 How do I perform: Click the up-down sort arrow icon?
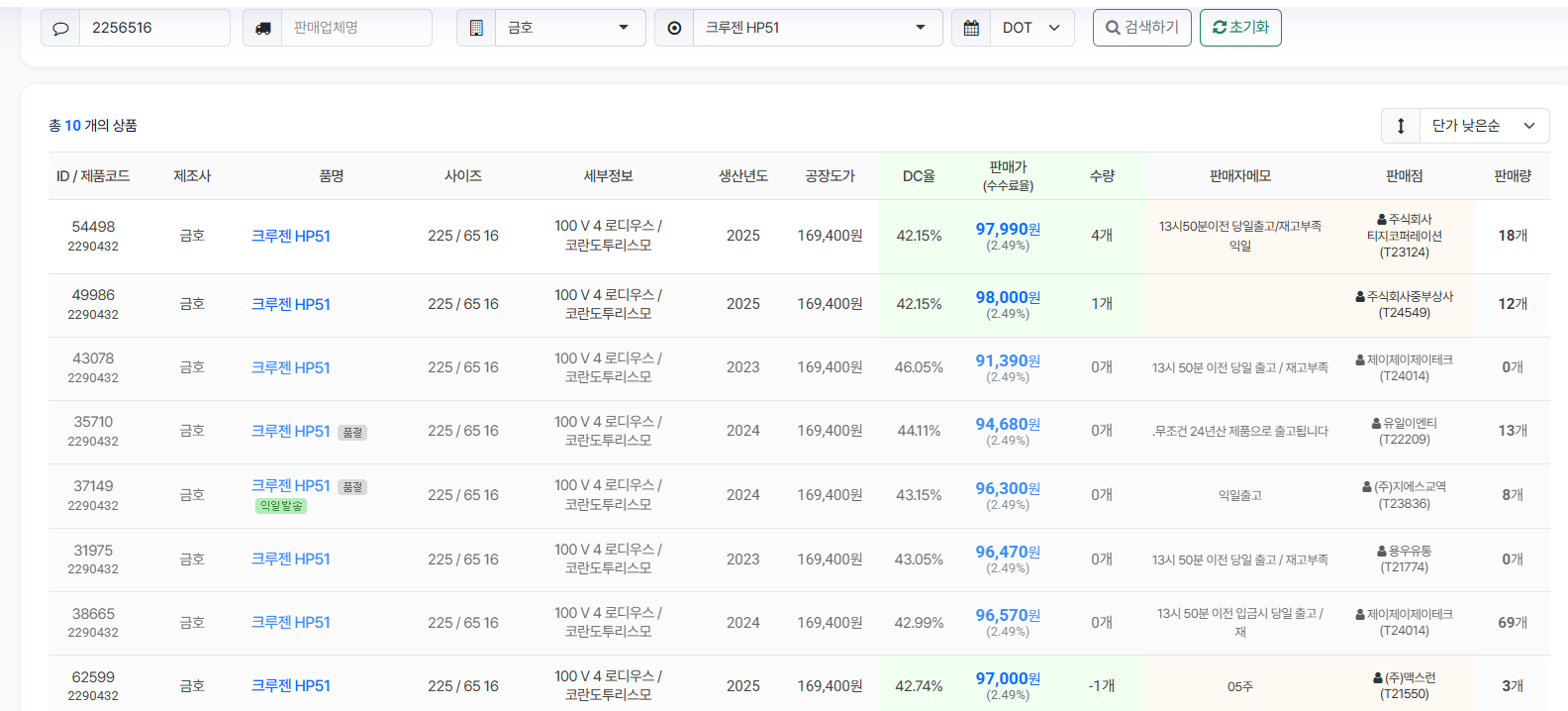point(1401,126)
